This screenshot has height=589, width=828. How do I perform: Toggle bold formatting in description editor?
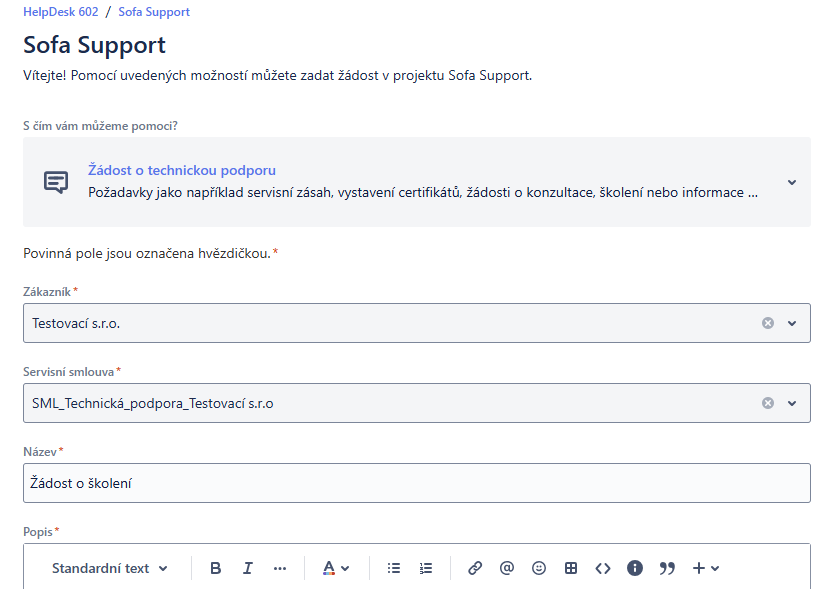pos(216,568)
